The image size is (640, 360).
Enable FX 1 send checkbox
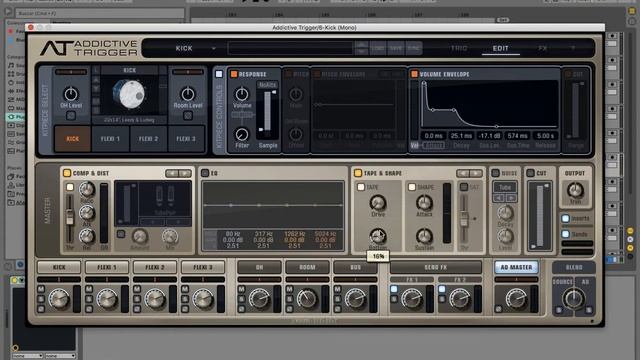[394, 289]
